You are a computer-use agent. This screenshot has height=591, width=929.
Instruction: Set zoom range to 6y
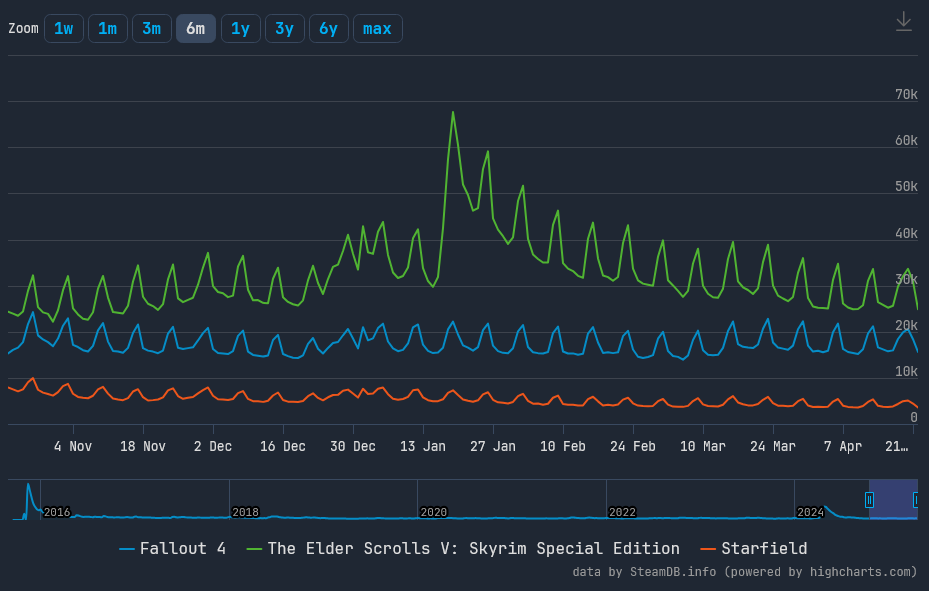point(329,28)
